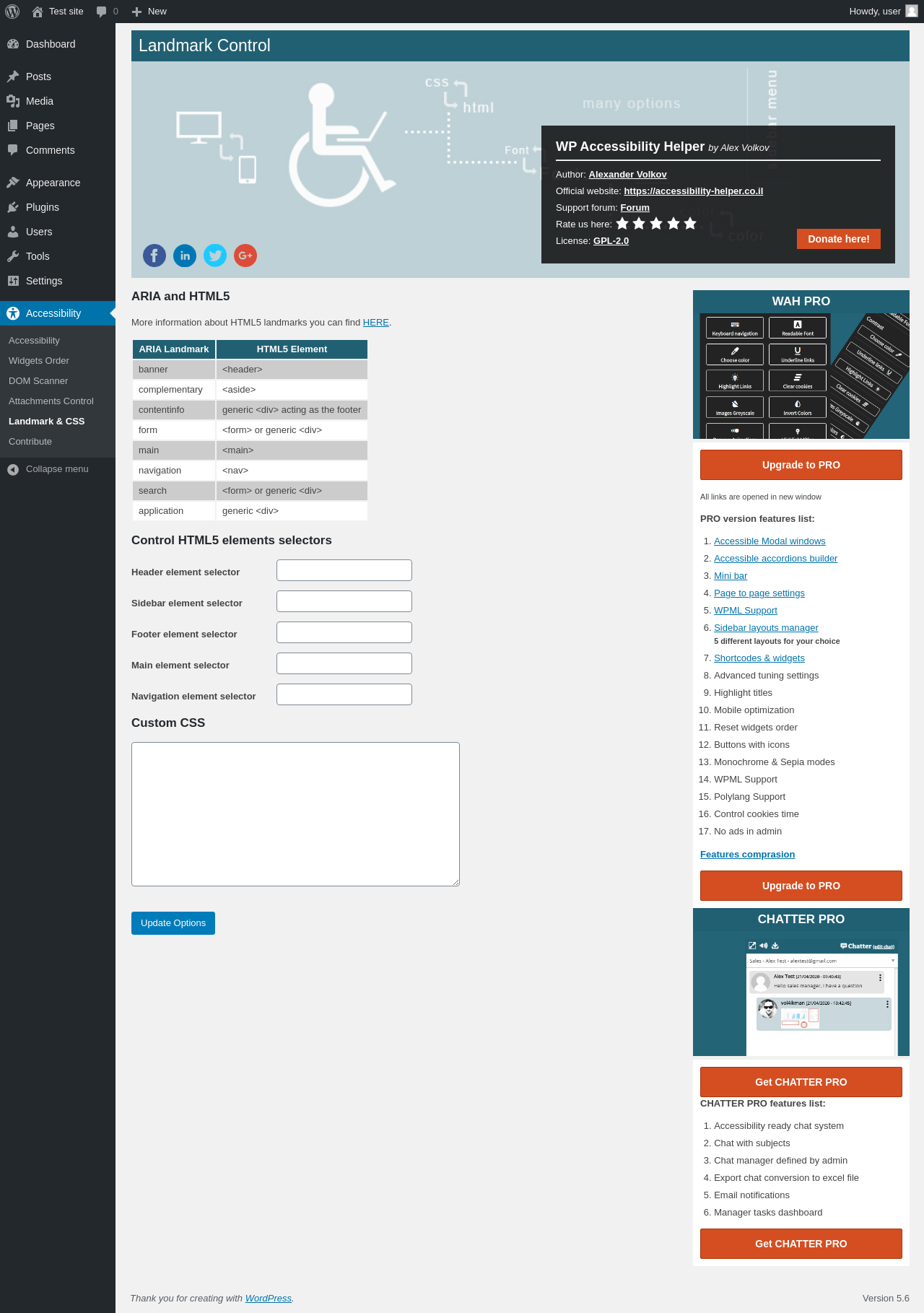Image resolution: width=924 pixels, height=1313 pixels.
Task: Open user avatar in admin bar
Action: (x=912, y=12)
